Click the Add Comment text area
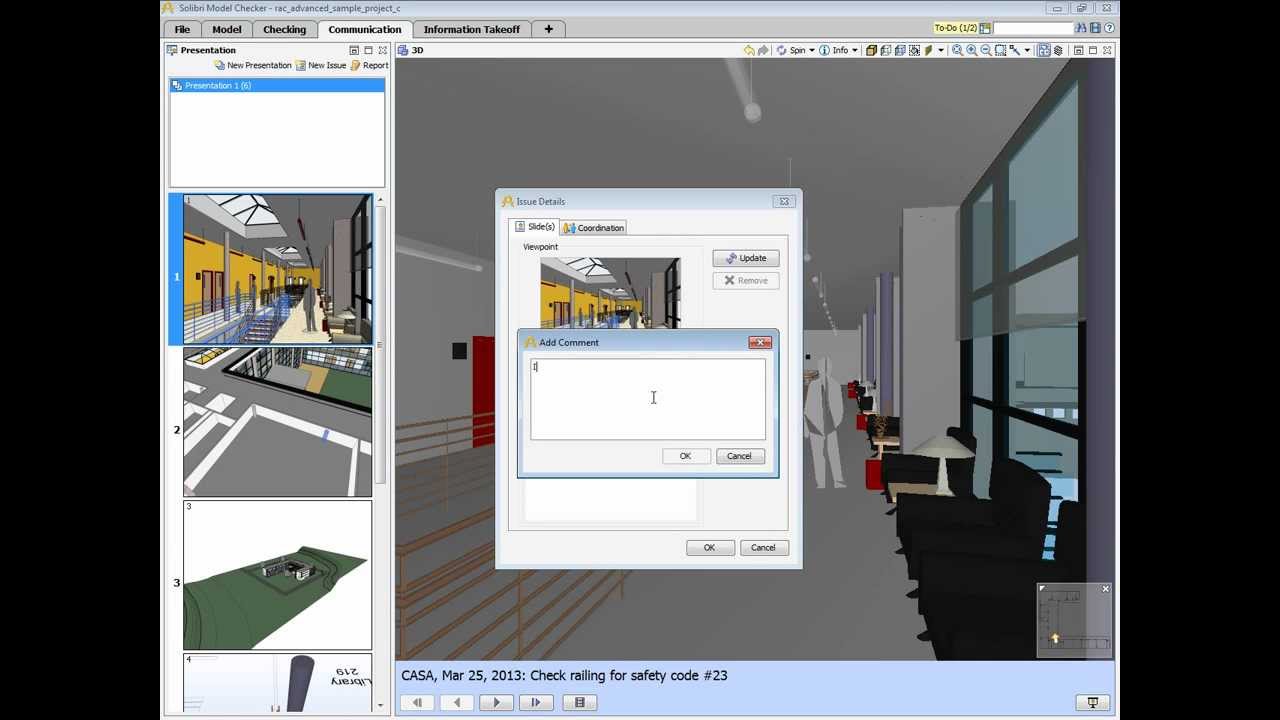Viewport: 1280px width, 720px height. [x=648, y=399]
